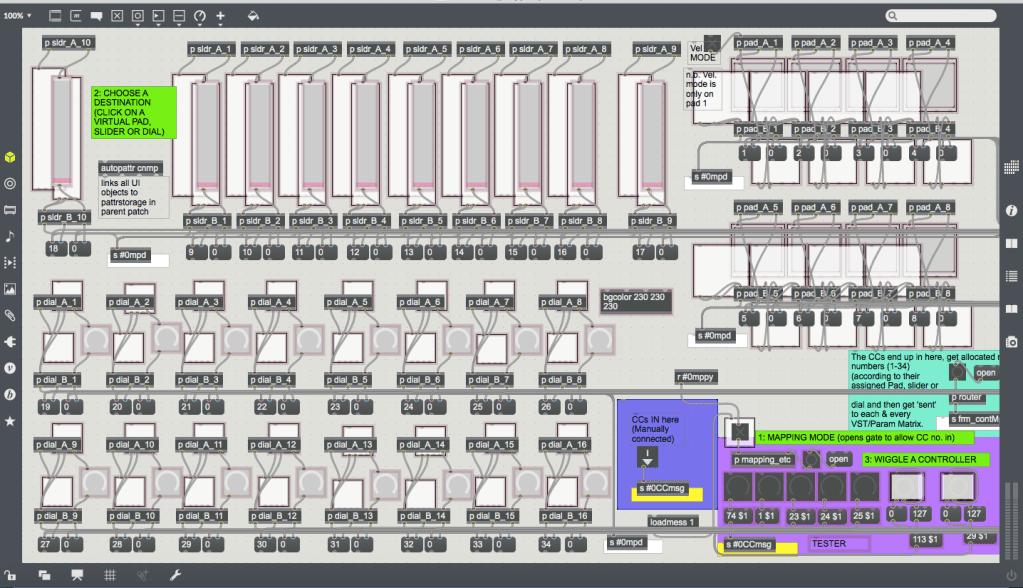The height and width of the screenshot is (588, 1023).
Task: Click the 'loadmess 1' object
Action: 672,522
